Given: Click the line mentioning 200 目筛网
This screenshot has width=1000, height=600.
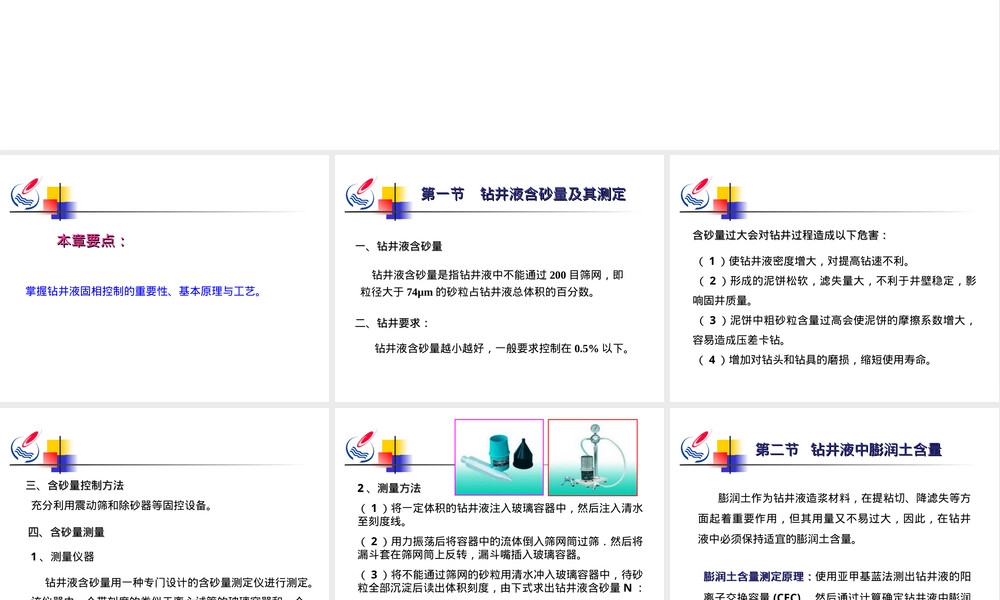Looking at the screenshot, I should click(497, 275).
